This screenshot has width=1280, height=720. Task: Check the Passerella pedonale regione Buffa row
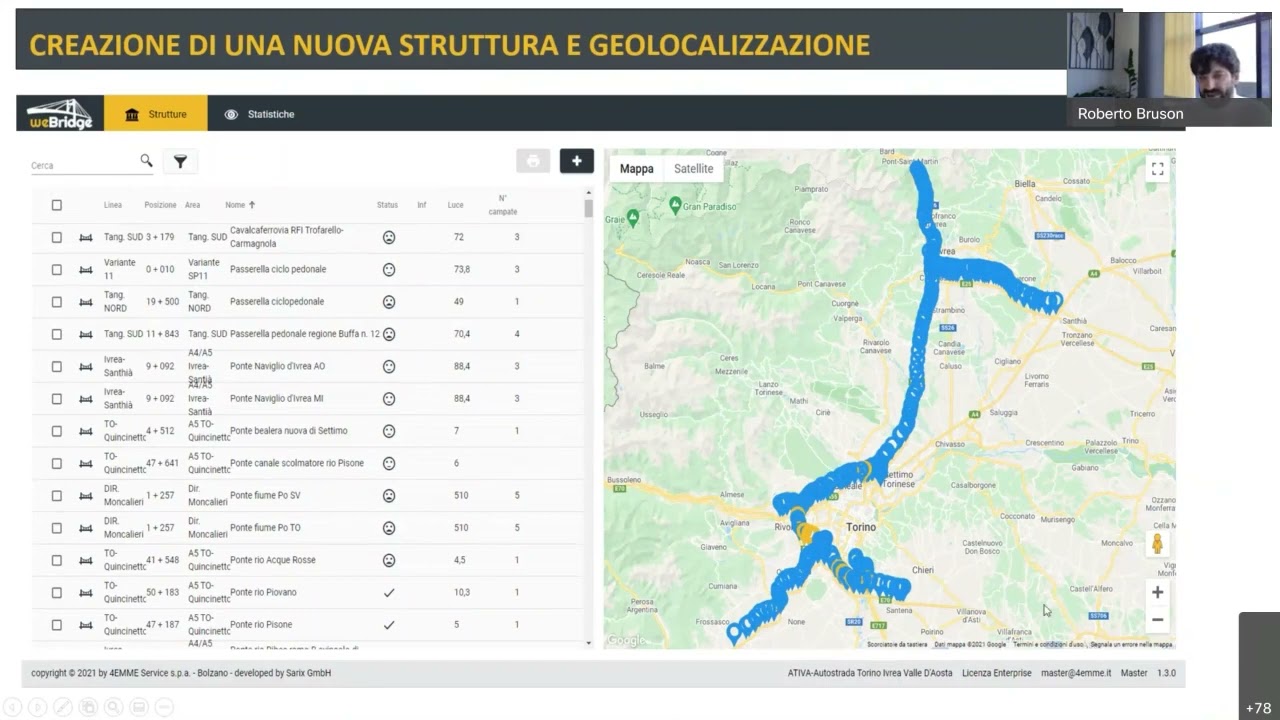coord(57,334)
